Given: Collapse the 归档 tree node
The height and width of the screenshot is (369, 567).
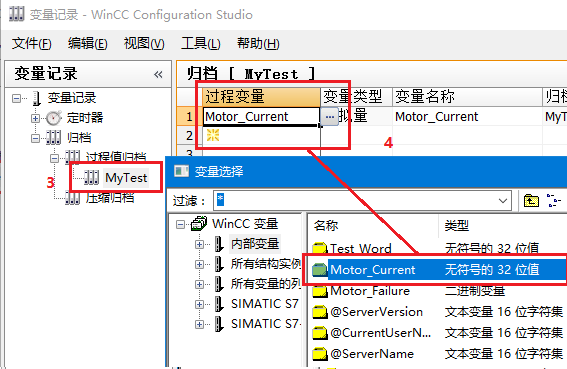Looking at the screenshot, I should click(x=35, y=138).
